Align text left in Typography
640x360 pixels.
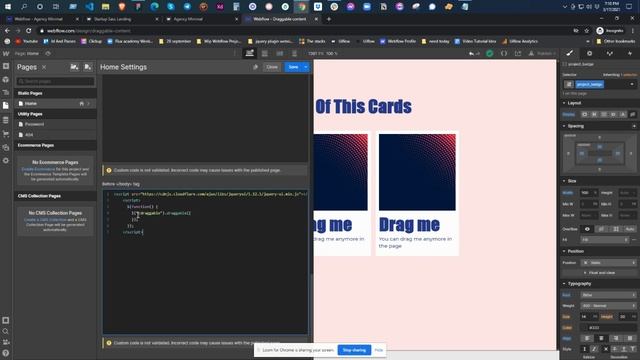[587, 338]
